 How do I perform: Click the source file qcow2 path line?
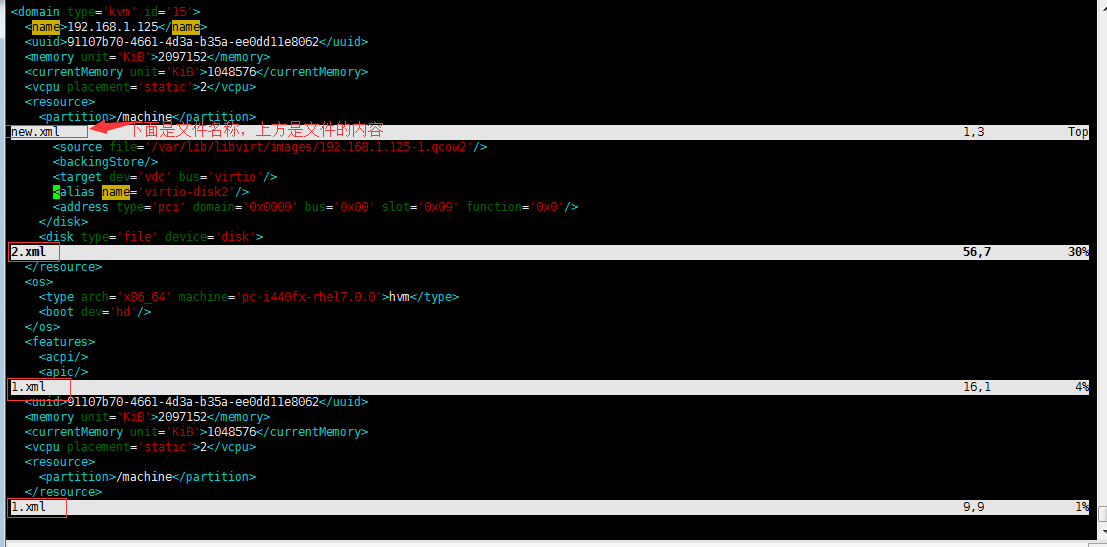(270, 147)
